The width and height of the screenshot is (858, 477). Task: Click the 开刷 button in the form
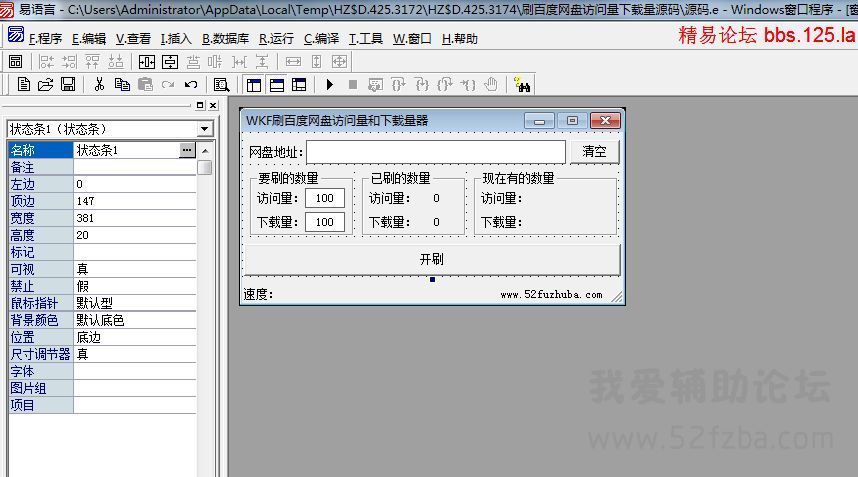pyautogui.click(x=432, y=259)
